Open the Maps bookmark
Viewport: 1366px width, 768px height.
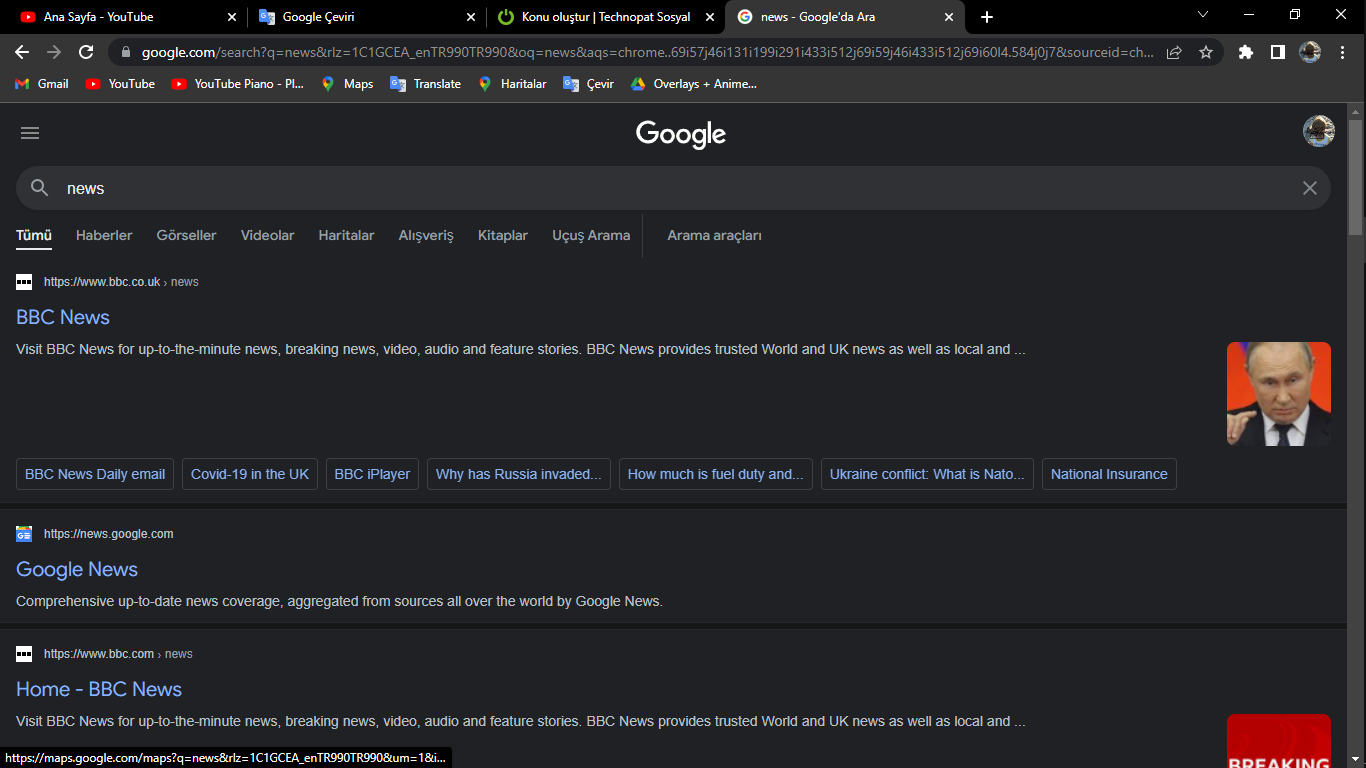coord(346,84)
